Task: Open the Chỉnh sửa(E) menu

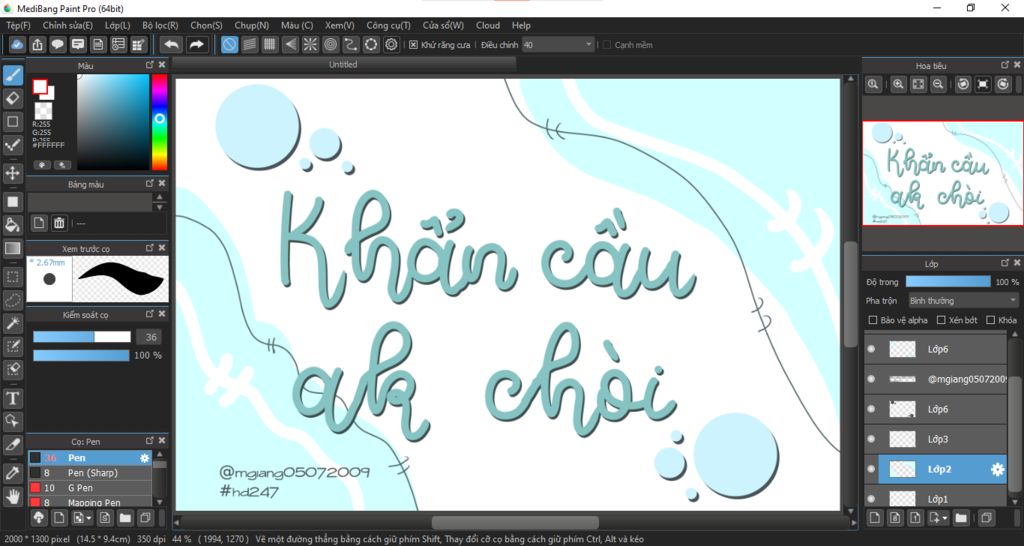Action: point(67,25)
